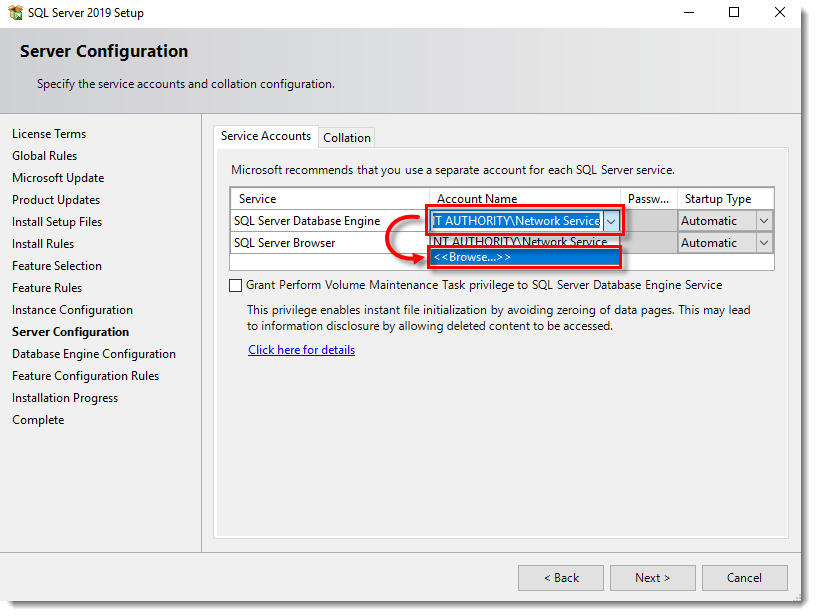Enable Grant Perform Volume Maintenance Task checkbox
The height and width of the screenshot is (616, 816).
point(236,286)
